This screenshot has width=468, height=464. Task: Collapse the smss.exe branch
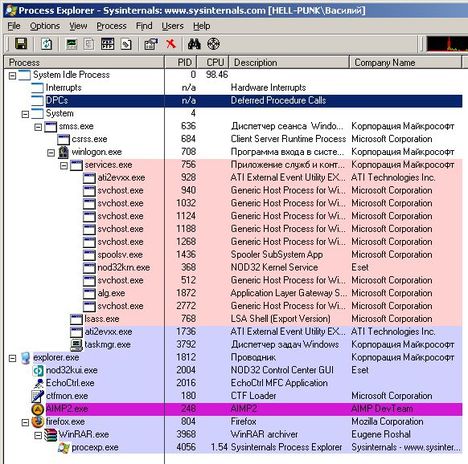pyautogui.click(x=38, y=127)
